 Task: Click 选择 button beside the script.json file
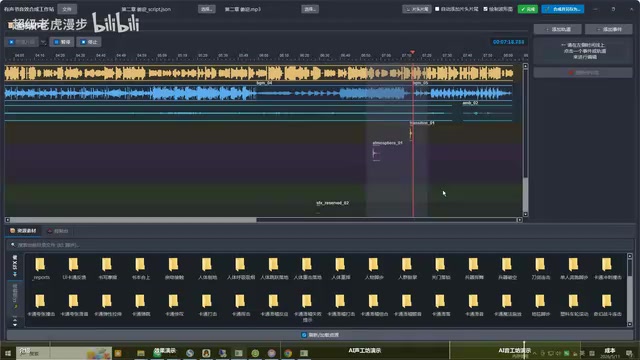click(x=207, y=9)
